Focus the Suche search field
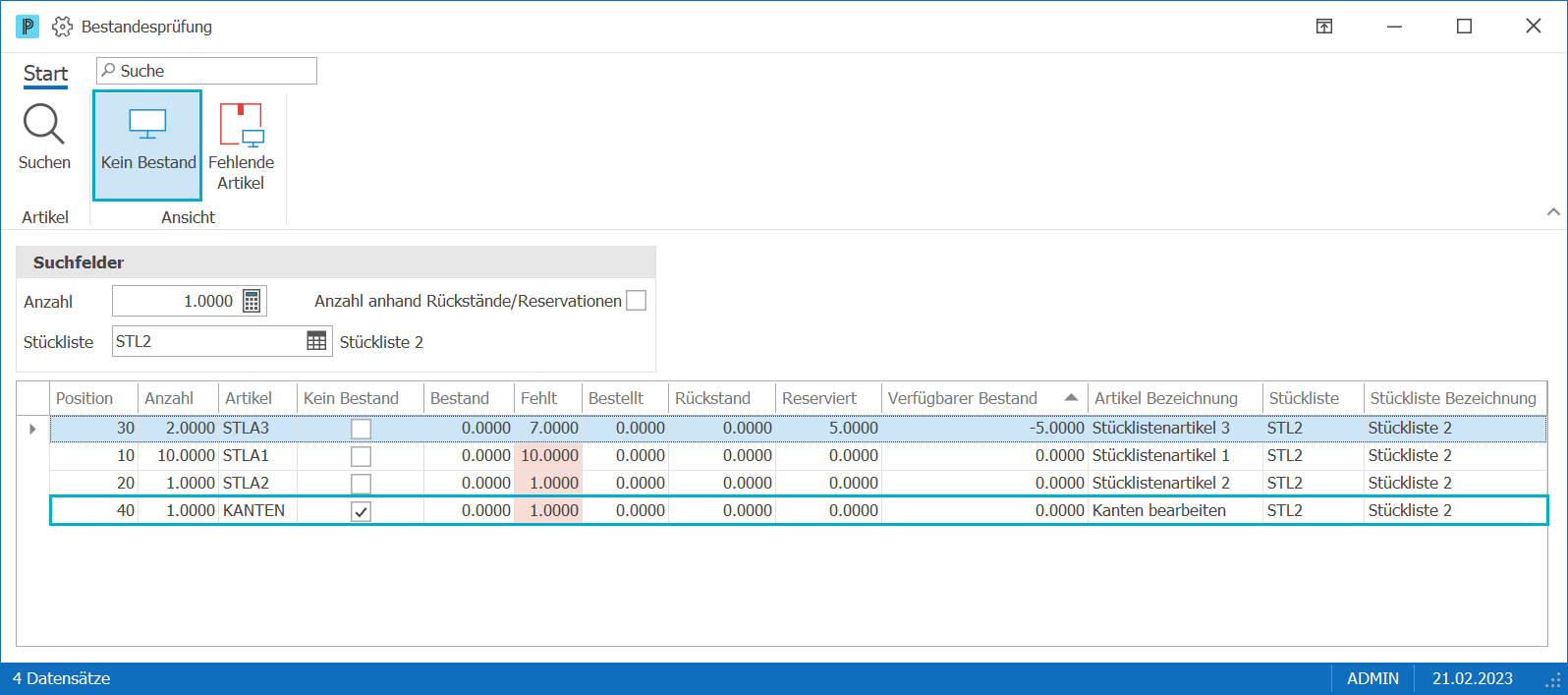 click(x=206, y=71)
